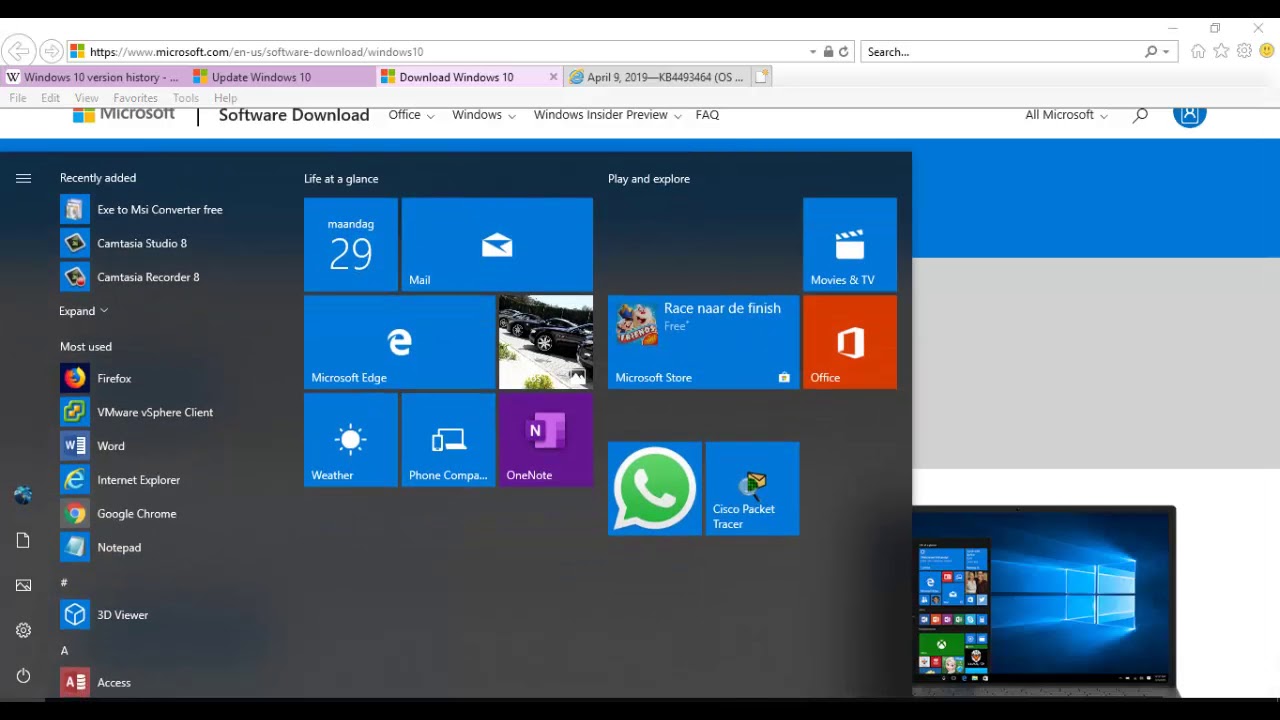Refresh the page with reload icon

(x=844, y=52)
